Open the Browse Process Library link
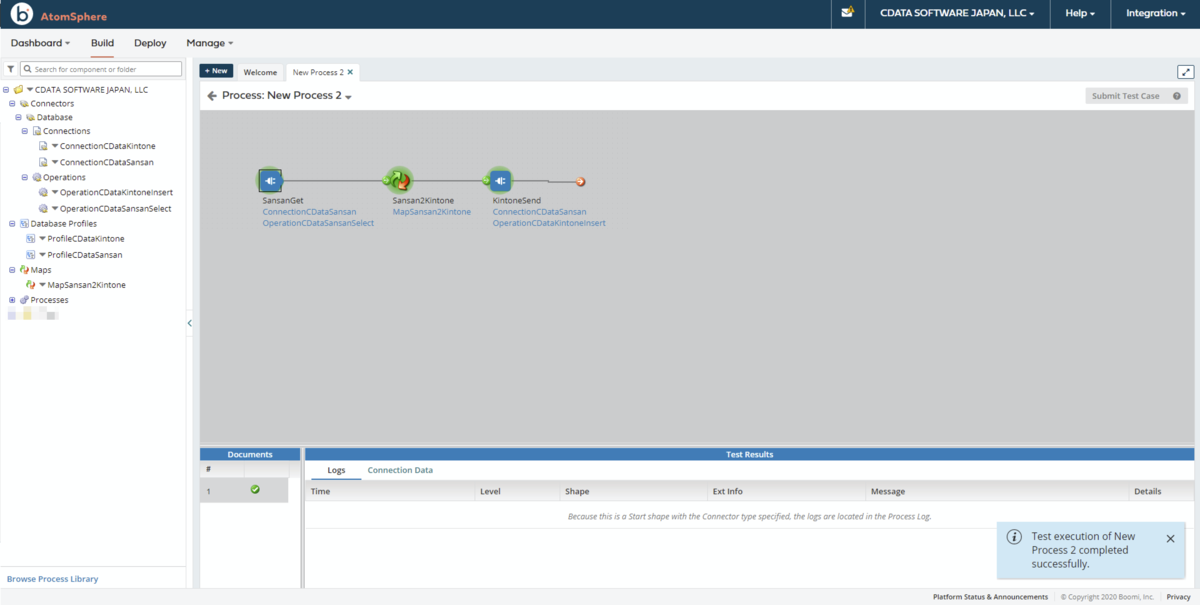The width and height of the screenshot is (1200, 605). coord(53,579)
